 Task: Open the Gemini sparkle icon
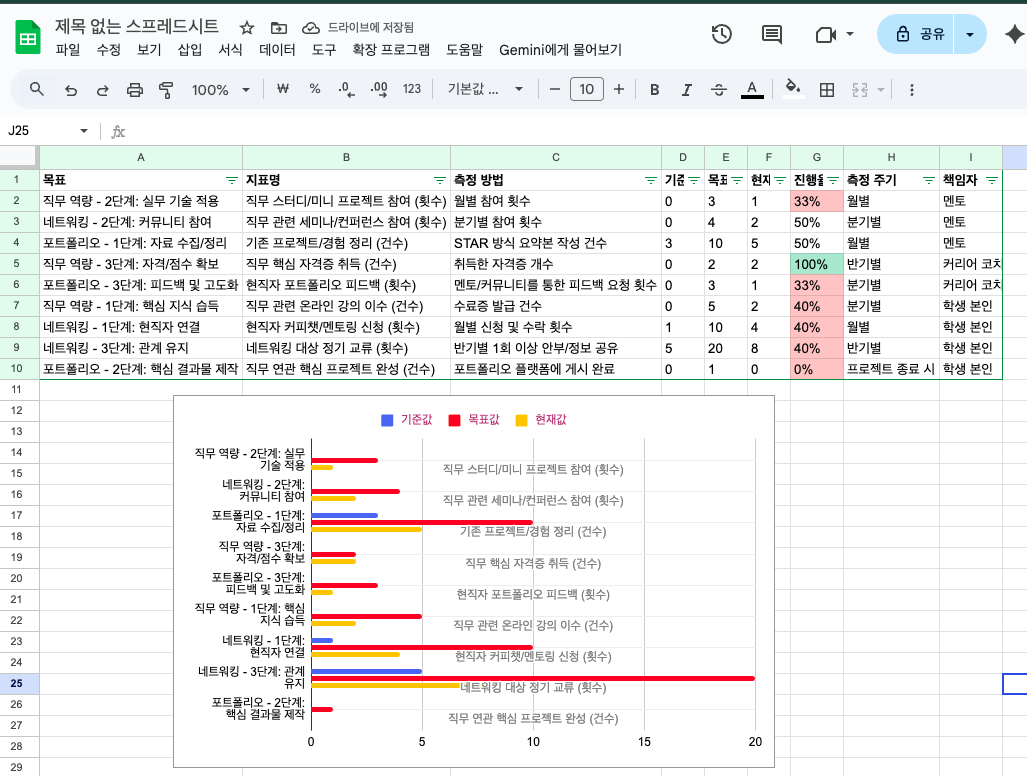pyautogui.click(x=1013, y=34)
